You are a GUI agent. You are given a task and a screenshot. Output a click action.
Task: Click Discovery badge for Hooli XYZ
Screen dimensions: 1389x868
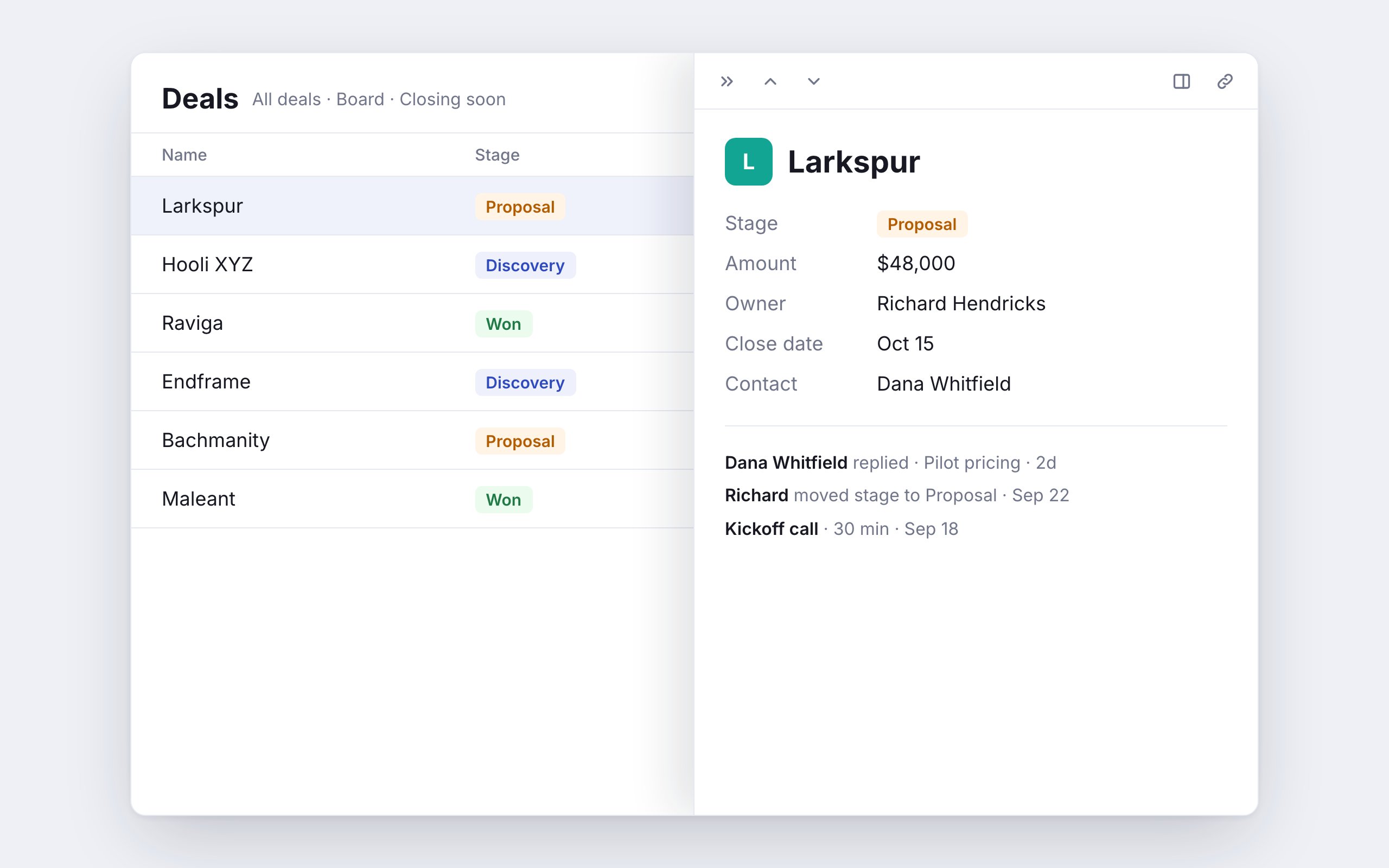[x=525, y=265]
